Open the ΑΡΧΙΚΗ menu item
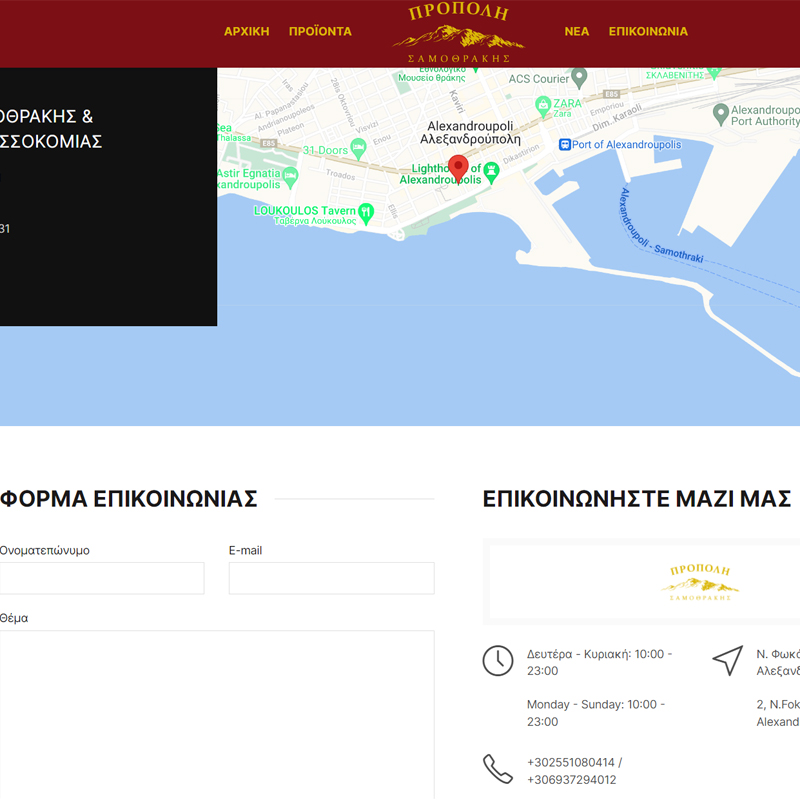The height and width of the screenshot is (800, 800). pos(246,31)
